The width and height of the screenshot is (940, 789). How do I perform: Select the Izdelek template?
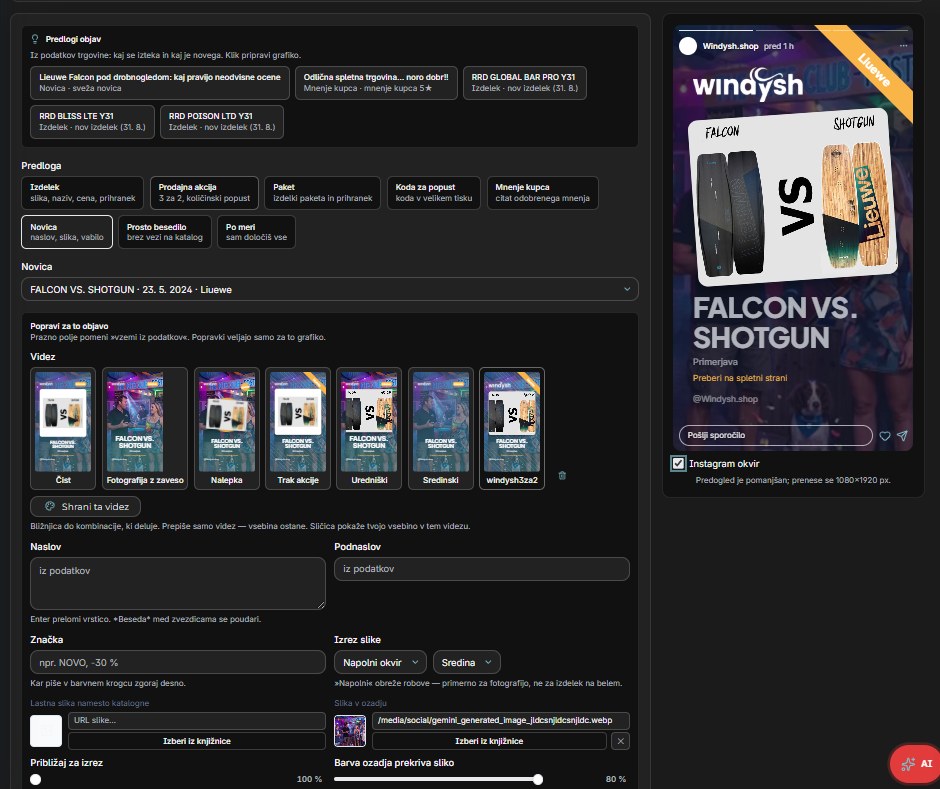(x=83, y=192)
